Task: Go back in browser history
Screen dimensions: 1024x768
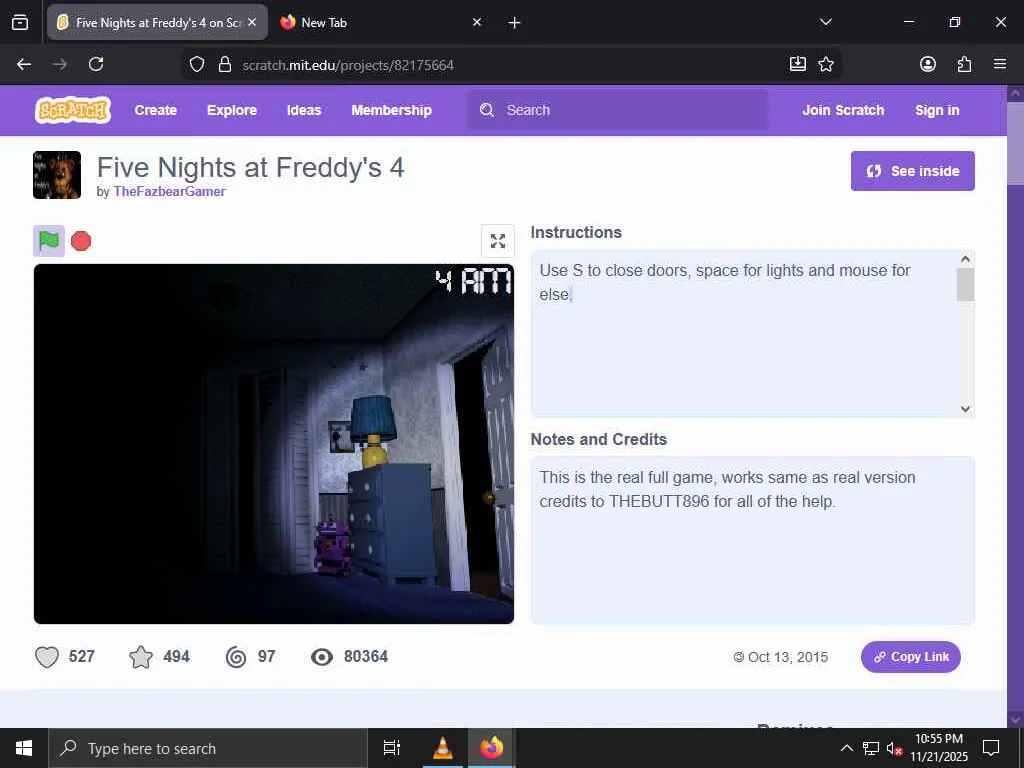Action: [x=24, y=64]
